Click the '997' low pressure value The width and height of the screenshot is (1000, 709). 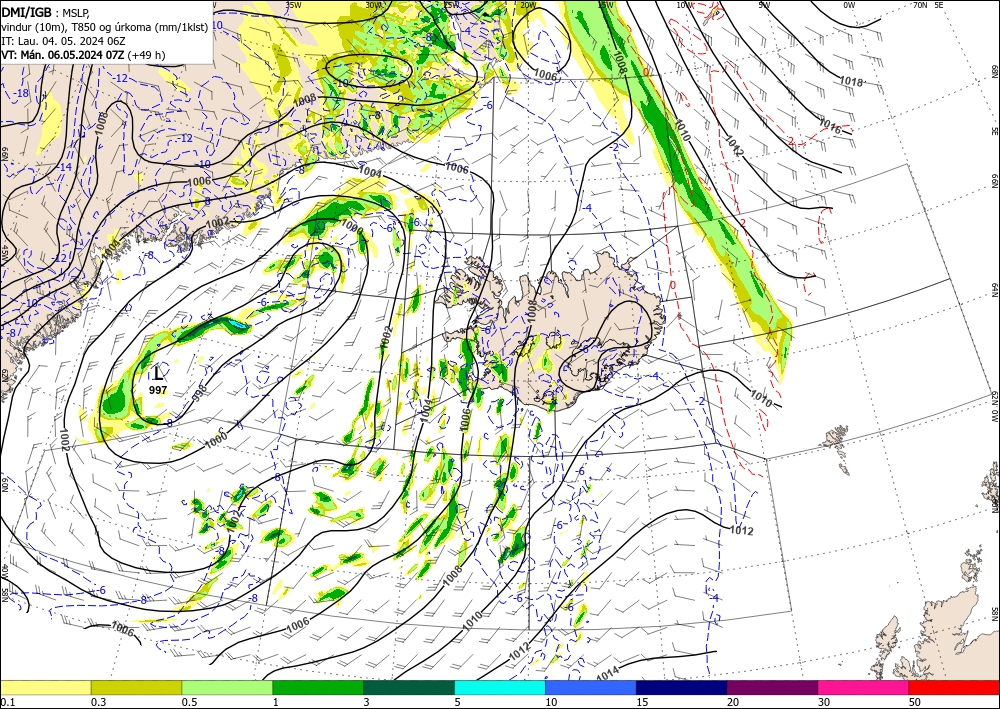pyautogui.click(x=158, y=390)
